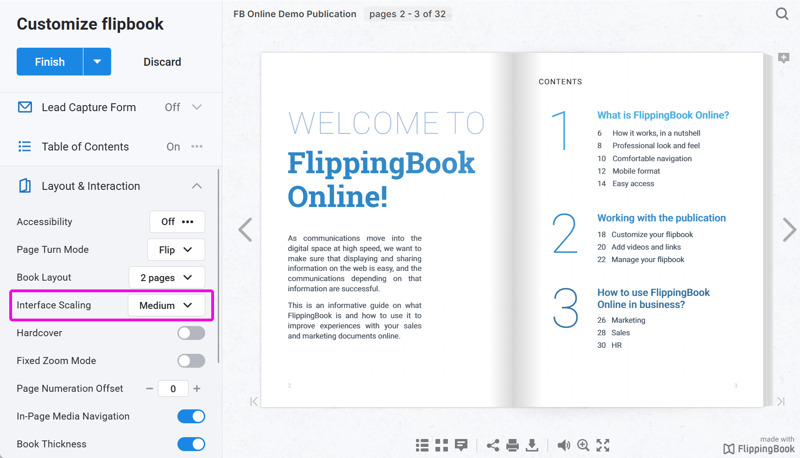
Task: Click the Layout & Interaction book icon
Action: coord(24,186)
